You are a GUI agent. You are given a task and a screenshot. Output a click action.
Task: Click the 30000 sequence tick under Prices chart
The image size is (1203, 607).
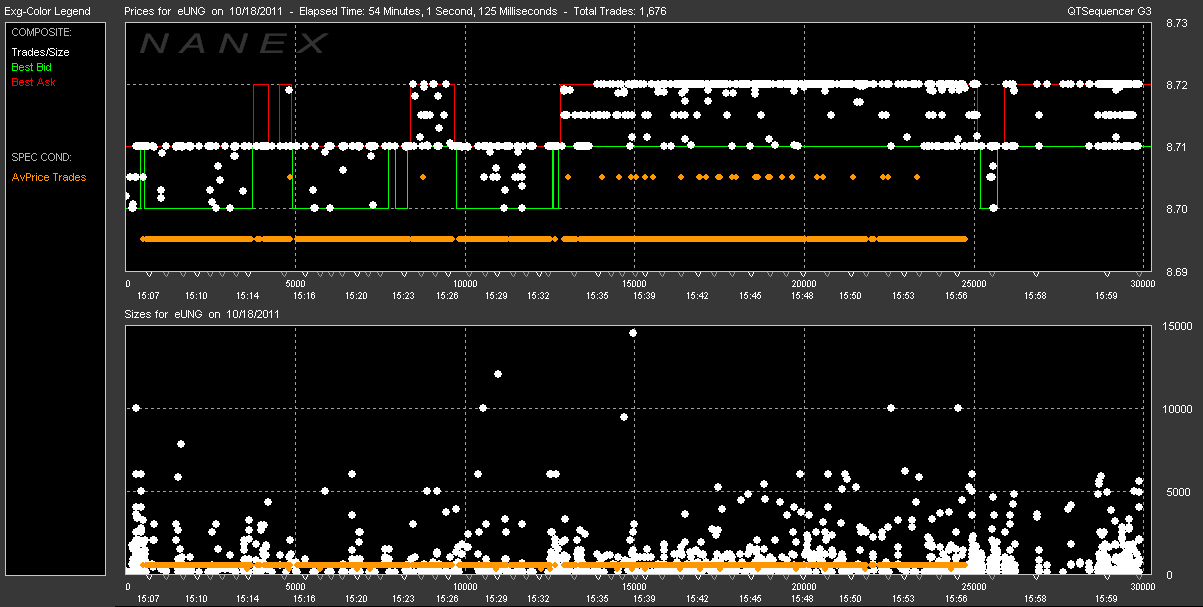click(1143, 284)
